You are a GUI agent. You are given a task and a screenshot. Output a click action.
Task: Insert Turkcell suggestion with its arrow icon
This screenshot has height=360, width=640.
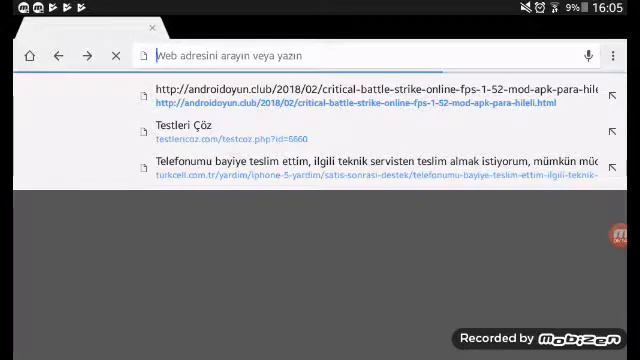click(612, 167)
